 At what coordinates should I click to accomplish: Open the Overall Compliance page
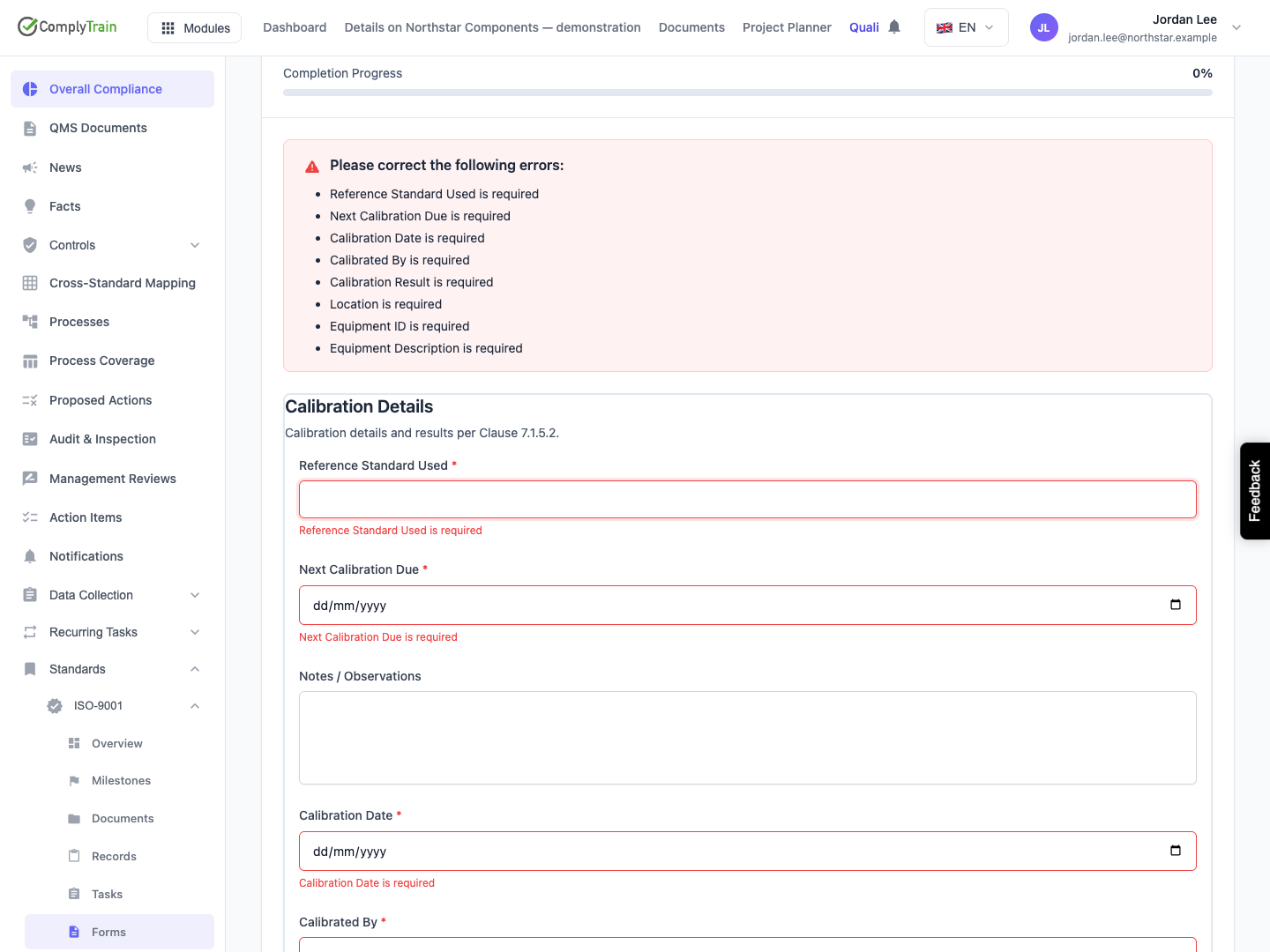click(112, 89)
